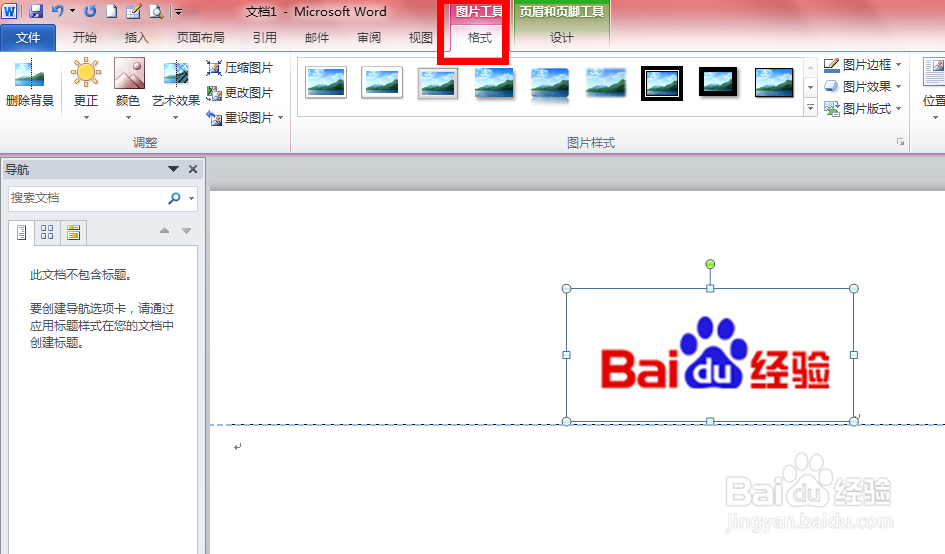This screenshot has width=945, height=554.
Task: Switch to the 审阅 ribbon tab
Action: click(369, 37)
